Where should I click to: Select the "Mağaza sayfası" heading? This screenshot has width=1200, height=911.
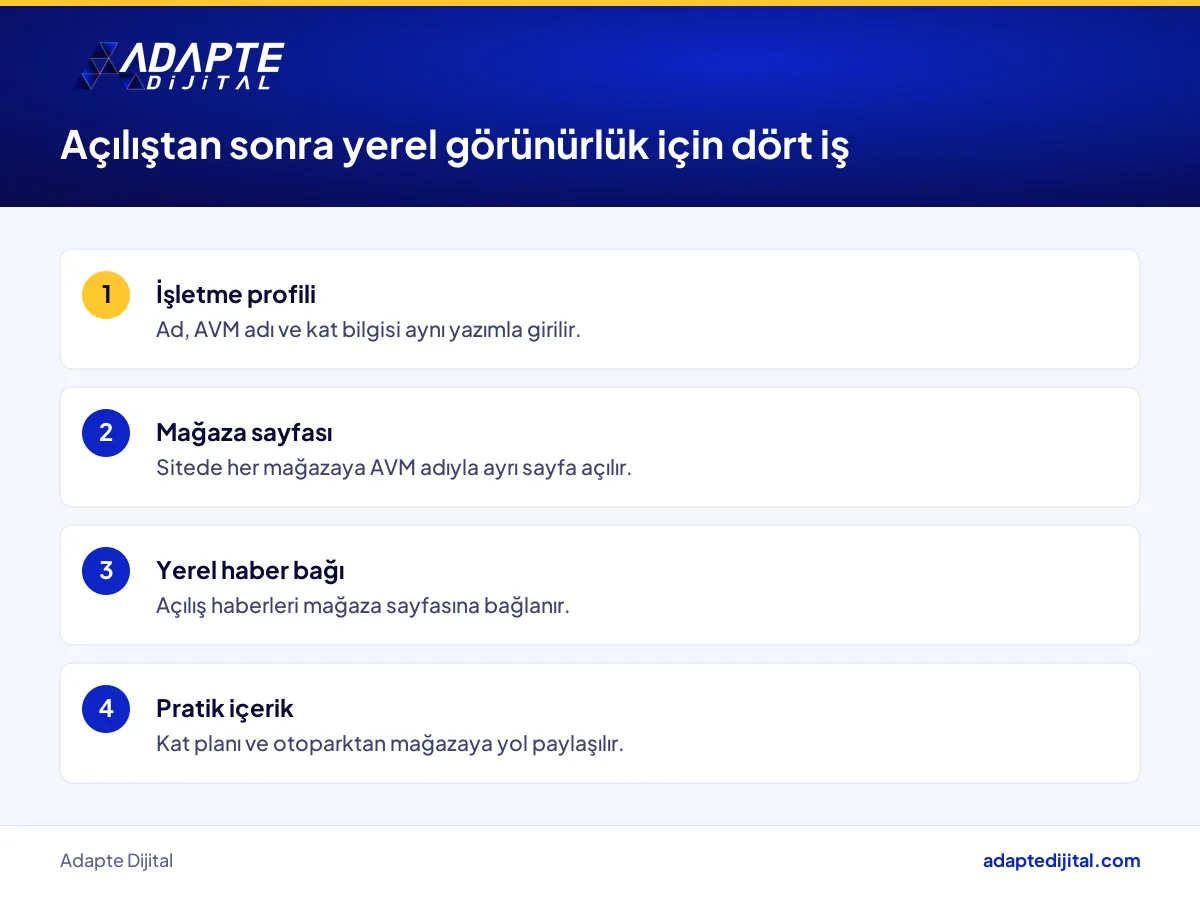(x=244, y=432)
